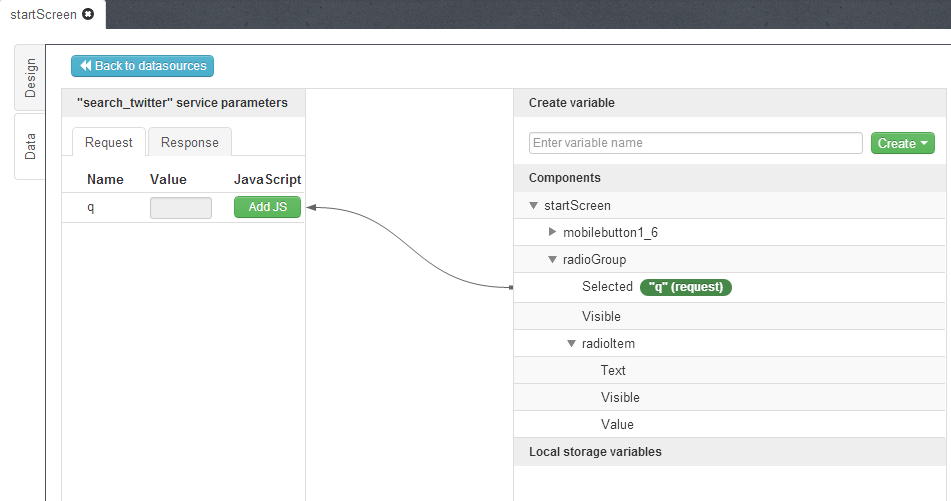This screenshot has height=501, width=951.
Task: Expand the mobilebutton1_6 node
Action: (x=552, y=233)
